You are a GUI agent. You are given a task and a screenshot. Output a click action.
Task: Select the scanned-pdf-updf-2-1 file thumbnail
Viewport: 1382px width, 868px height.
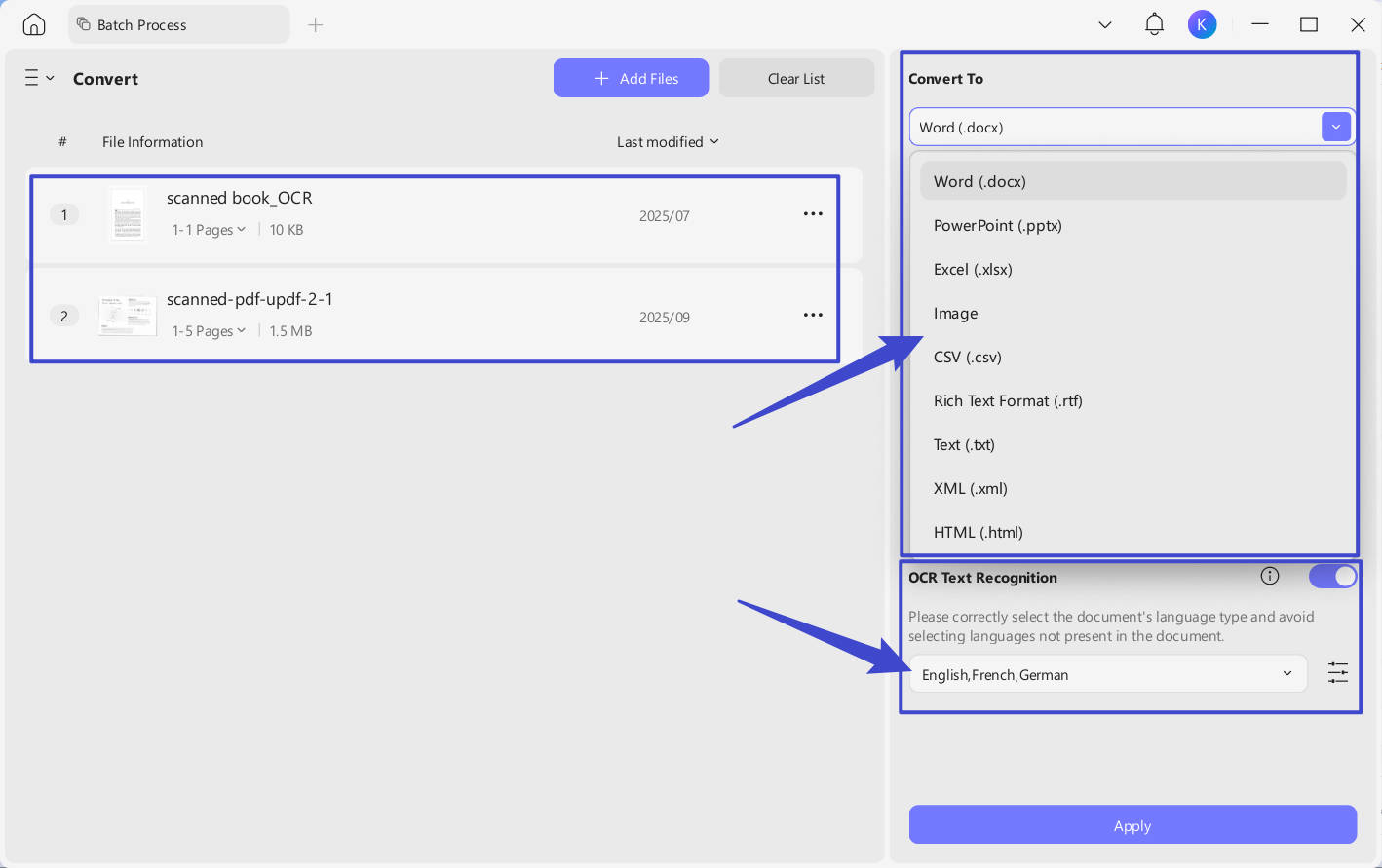[128, 316]
